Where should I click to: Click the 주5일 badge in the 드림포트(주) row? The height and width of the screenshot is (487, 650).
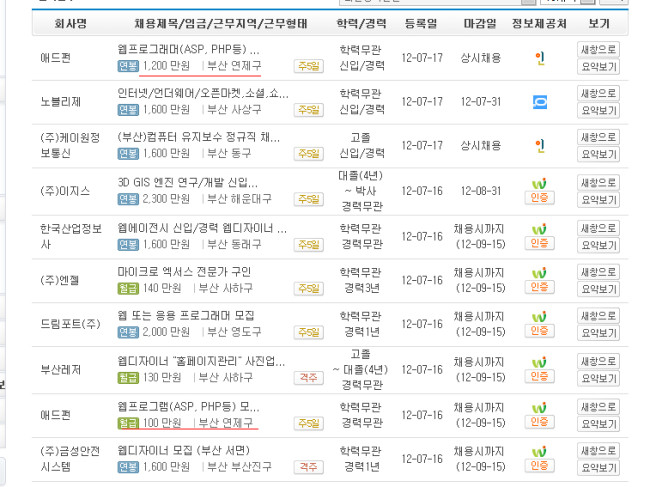click(x=309, y=332)
